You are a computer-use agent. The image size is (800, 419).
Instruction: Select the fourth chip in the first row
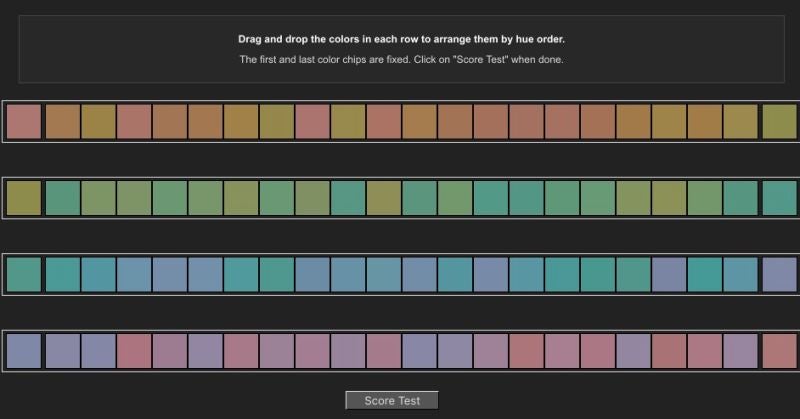134,121
